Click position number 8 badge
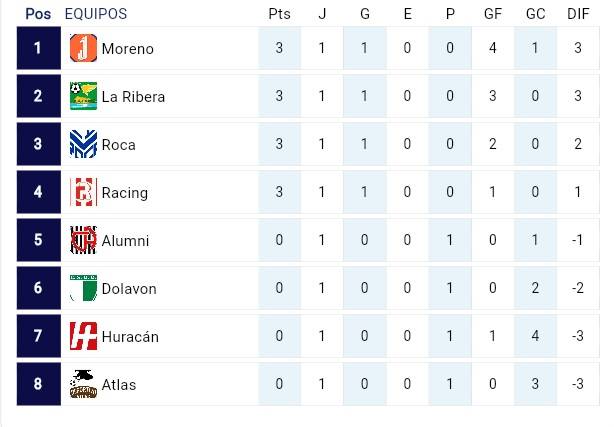Screen dimensions: 614x427 point(38,384)
